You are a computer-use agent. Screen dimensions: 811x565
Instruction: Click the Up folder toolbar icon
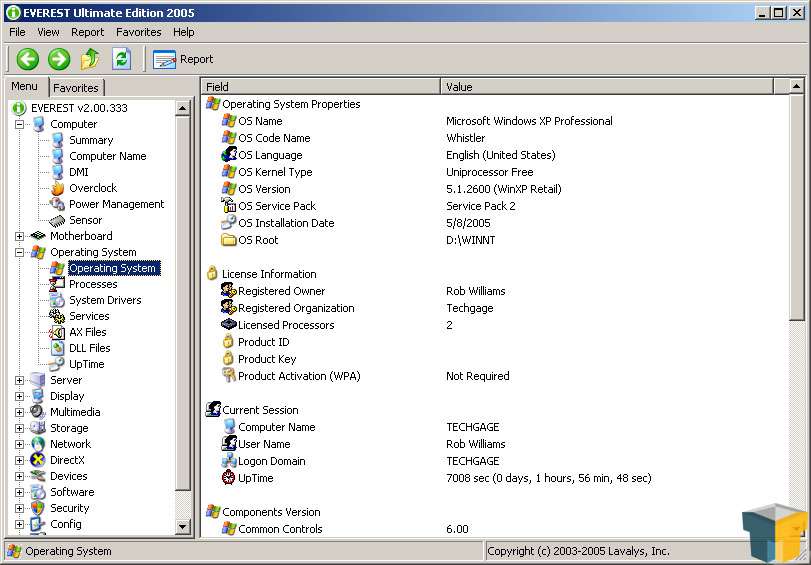[90, 59]
